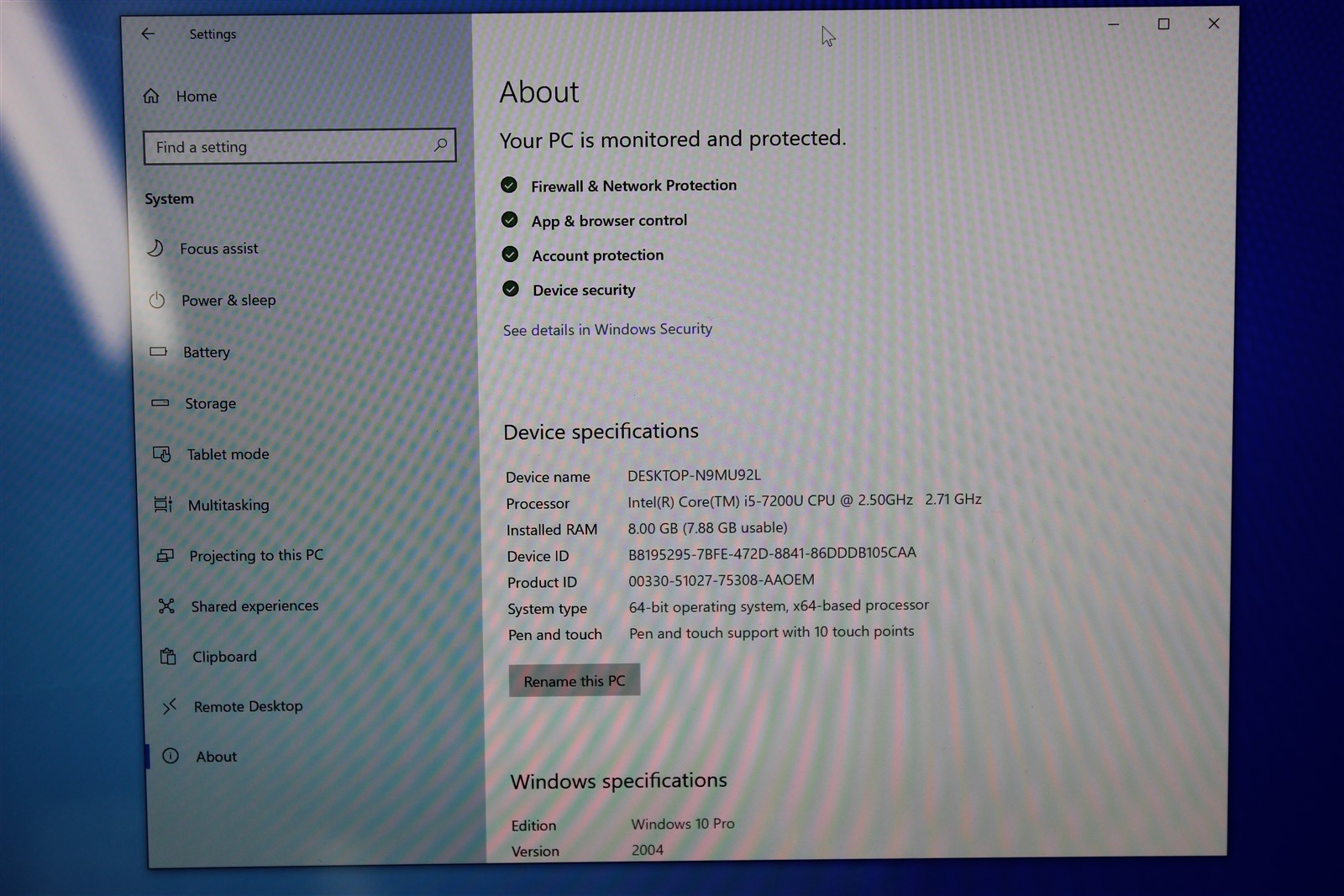Maximize the Settings window

click(1163, 24)
